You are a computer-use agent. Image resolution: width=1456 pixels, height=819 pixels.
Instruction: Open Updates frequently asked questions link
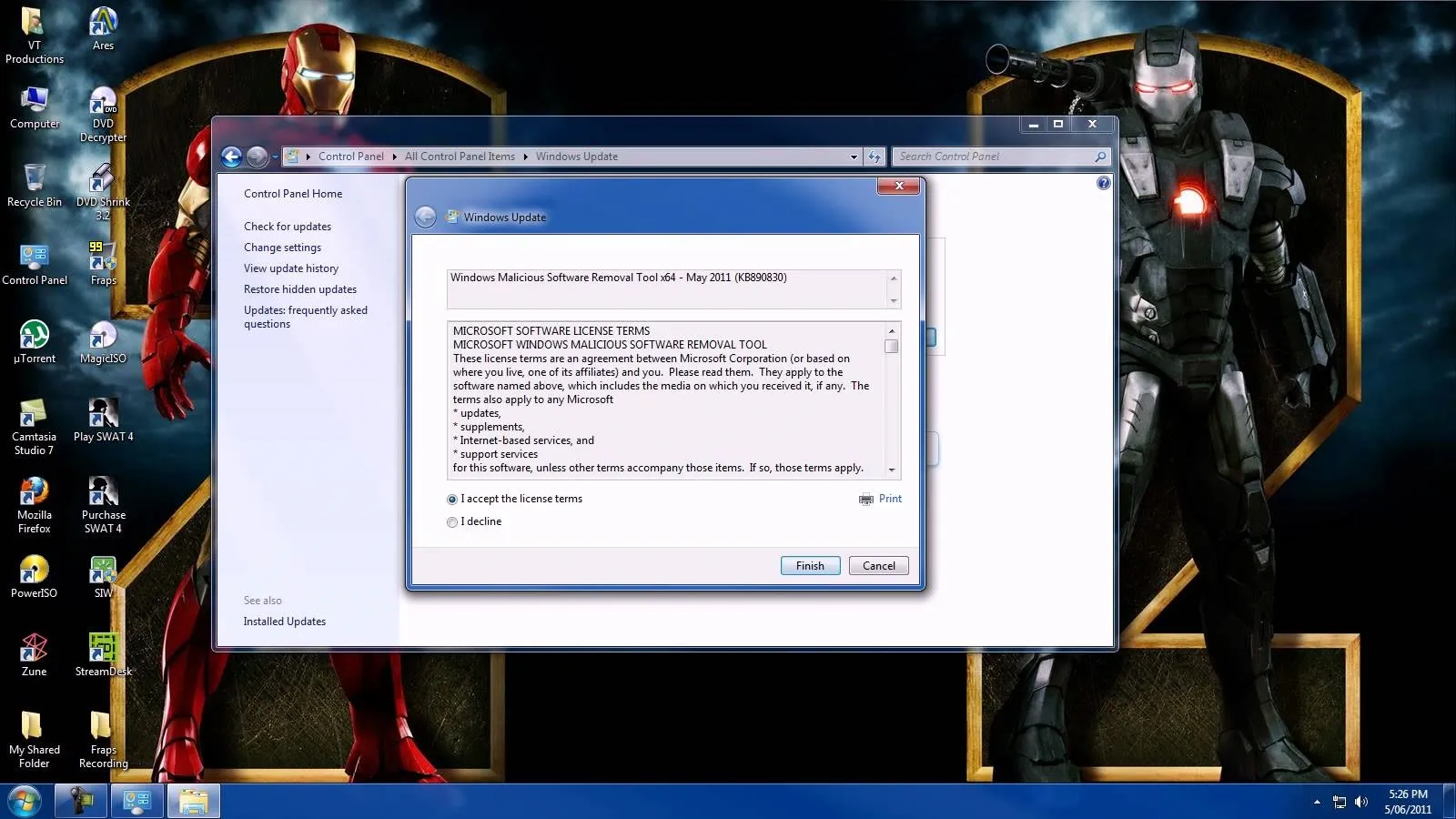pyautogui.click(x=306, y=317)
